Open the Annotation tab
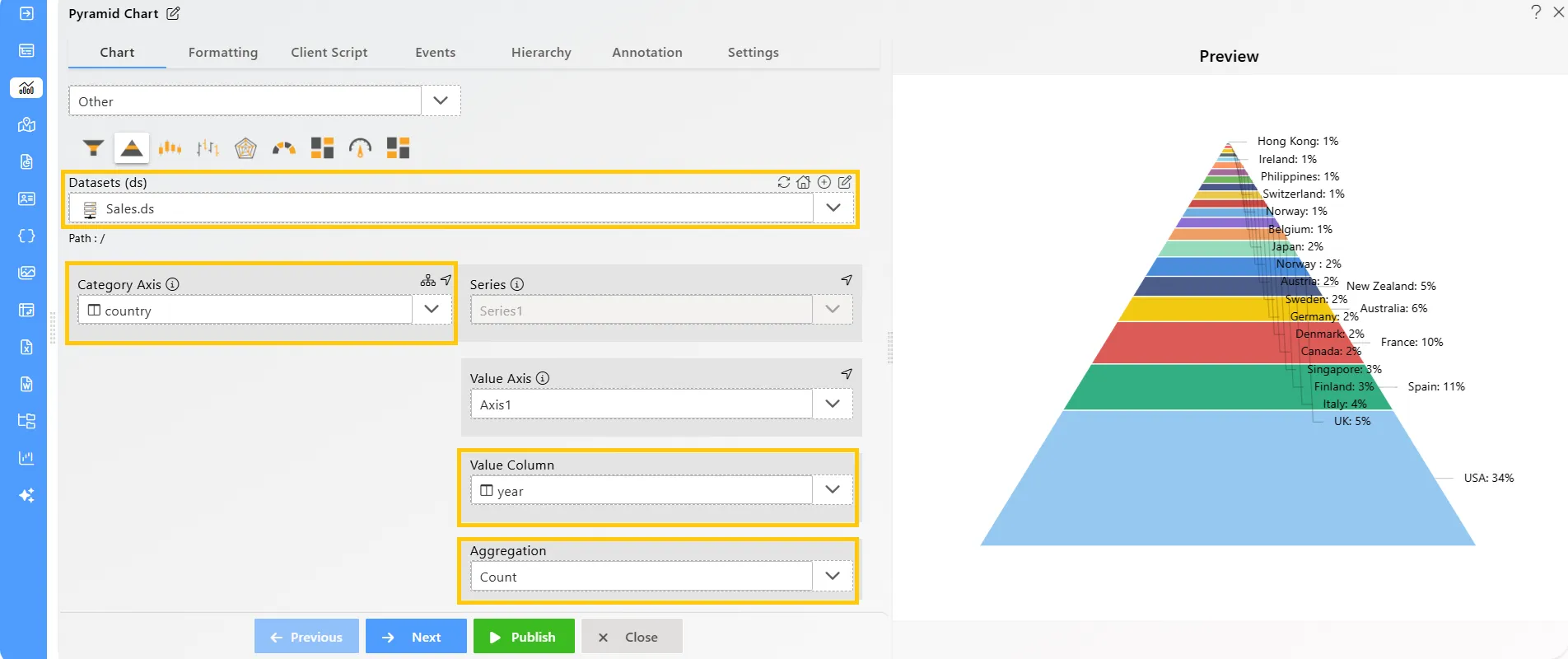Image resolution: width=1568 pixels, height=659 pixels. pos(647,52)
